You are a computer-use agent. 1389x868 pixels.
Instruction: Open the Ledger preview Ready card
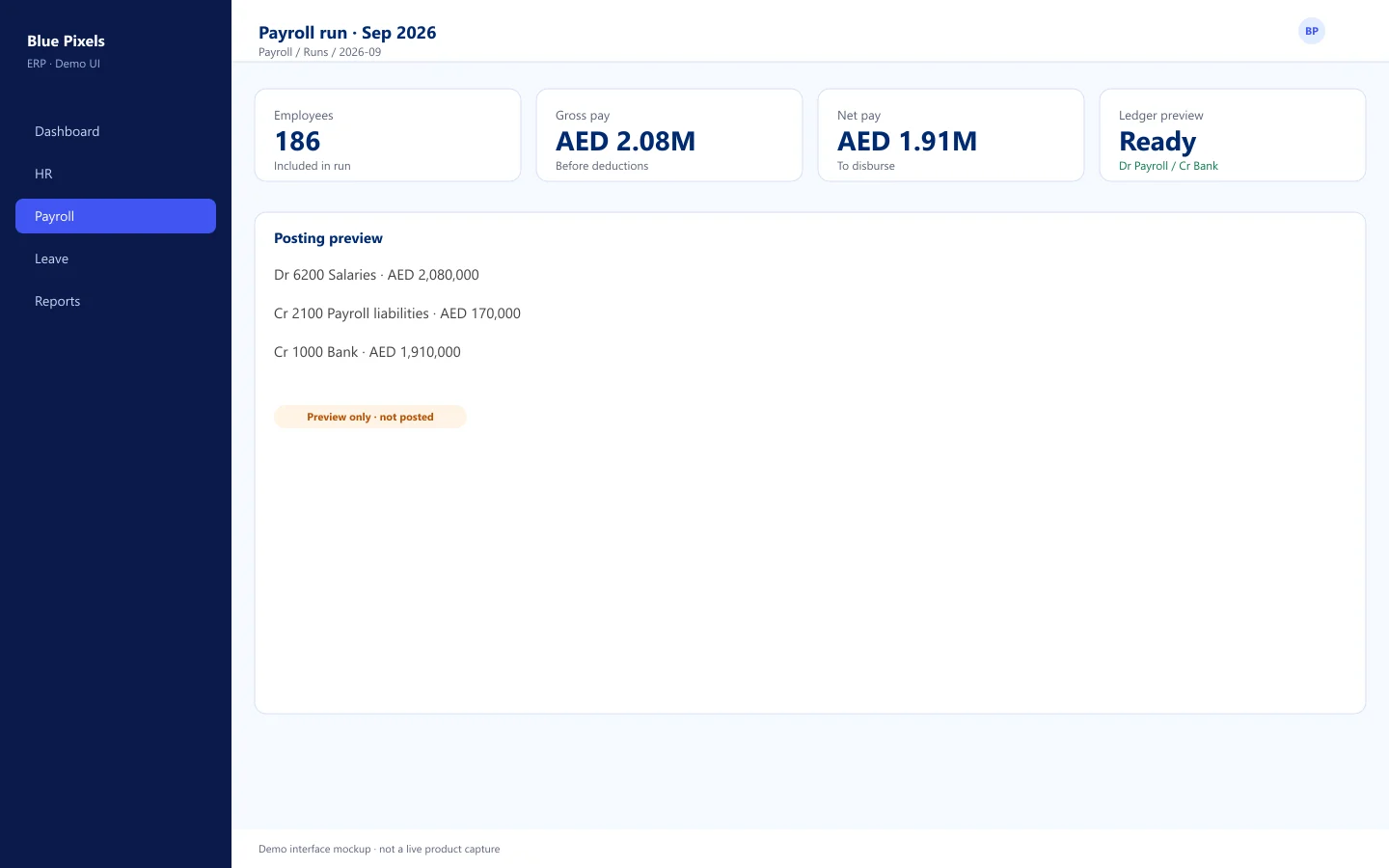point(1233,135)
